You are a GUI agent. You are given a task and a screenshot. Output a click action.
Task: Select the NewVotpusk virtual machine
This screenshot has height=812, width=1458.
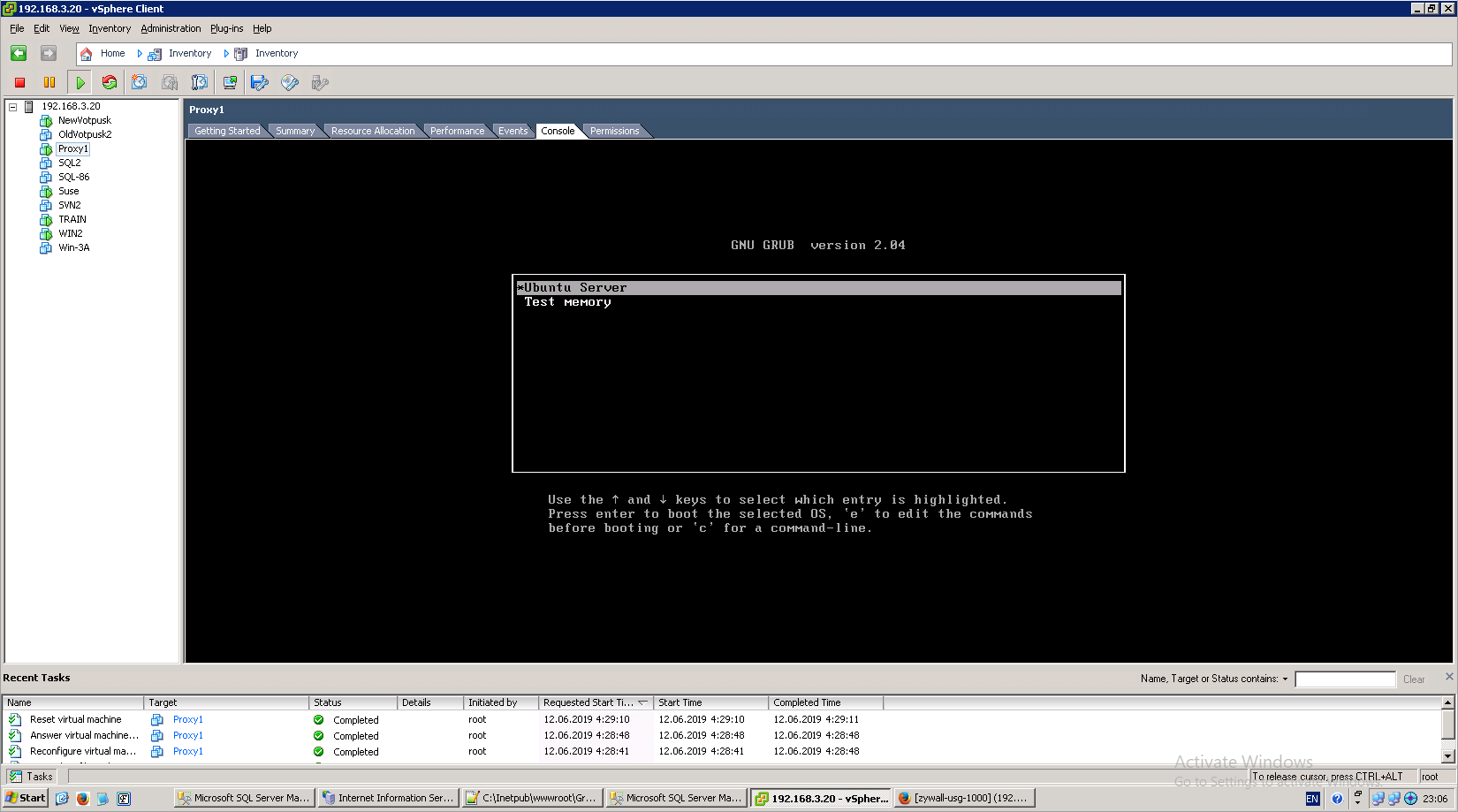coord(85,120)
